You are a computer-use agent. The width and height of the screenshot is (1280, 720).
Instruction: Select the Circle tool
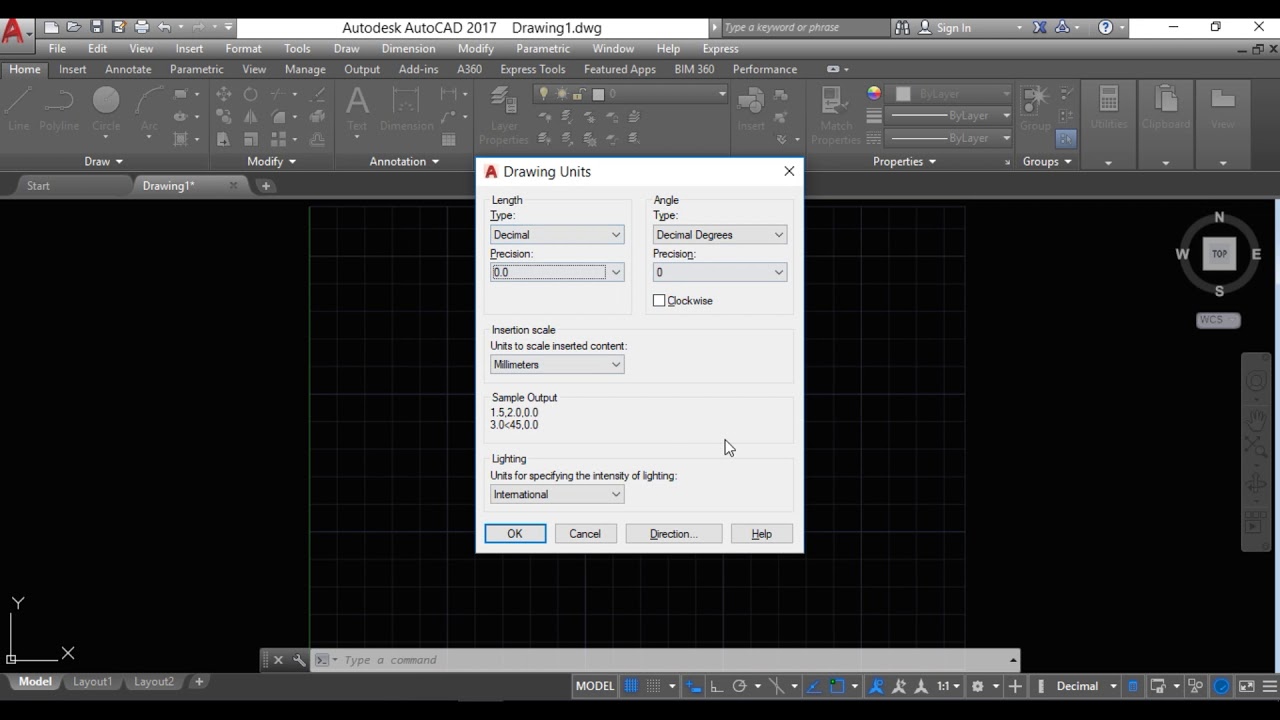click(x=106, y=109)
